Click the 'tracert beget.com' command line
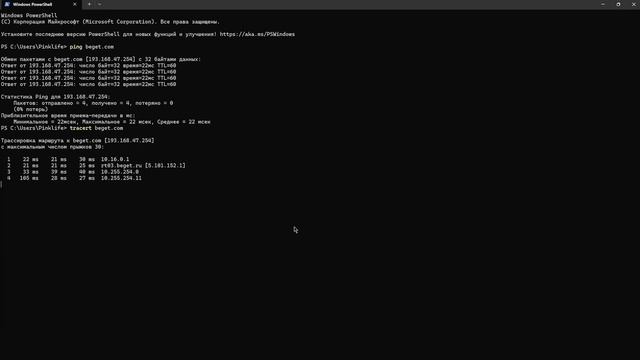Viewport: 640px width, 360px height. click(x=62, y=128)
